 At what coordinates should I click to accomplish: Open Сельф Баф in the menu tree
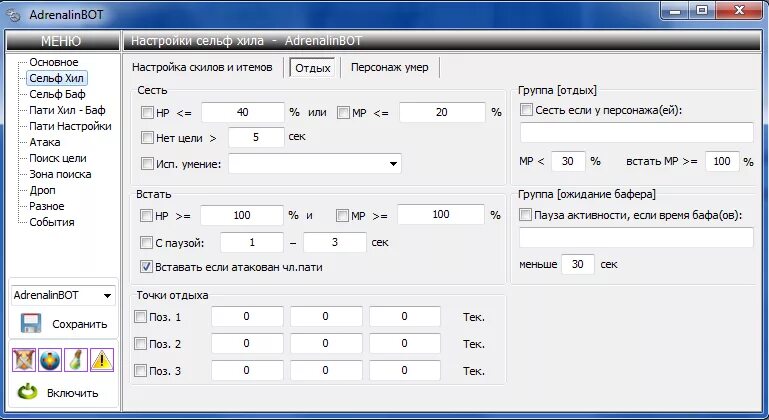pyautogui.click(x=57, y=94)
